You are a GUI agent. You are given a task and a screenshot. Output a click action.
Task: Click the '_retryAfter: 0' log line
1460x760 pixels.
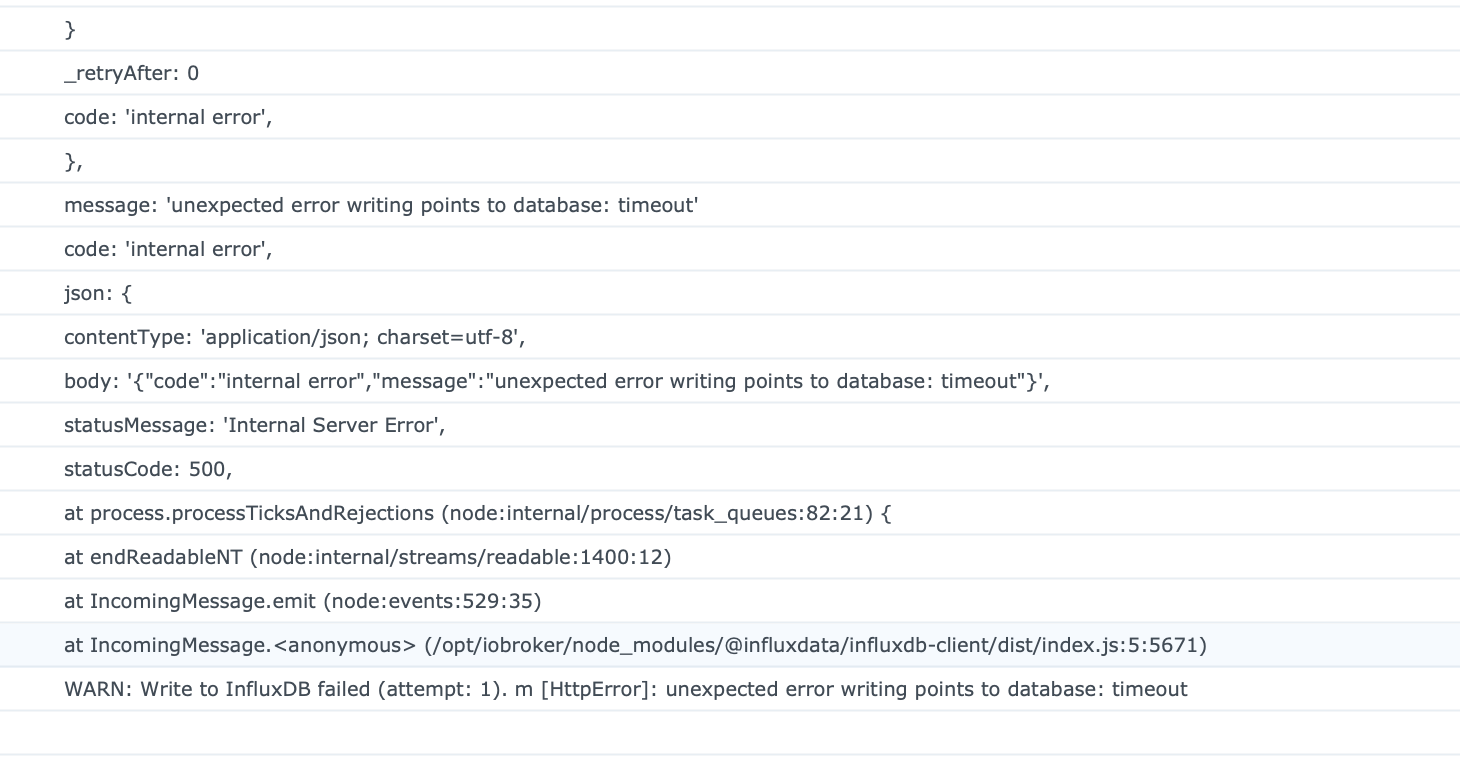tap(131, 73)
